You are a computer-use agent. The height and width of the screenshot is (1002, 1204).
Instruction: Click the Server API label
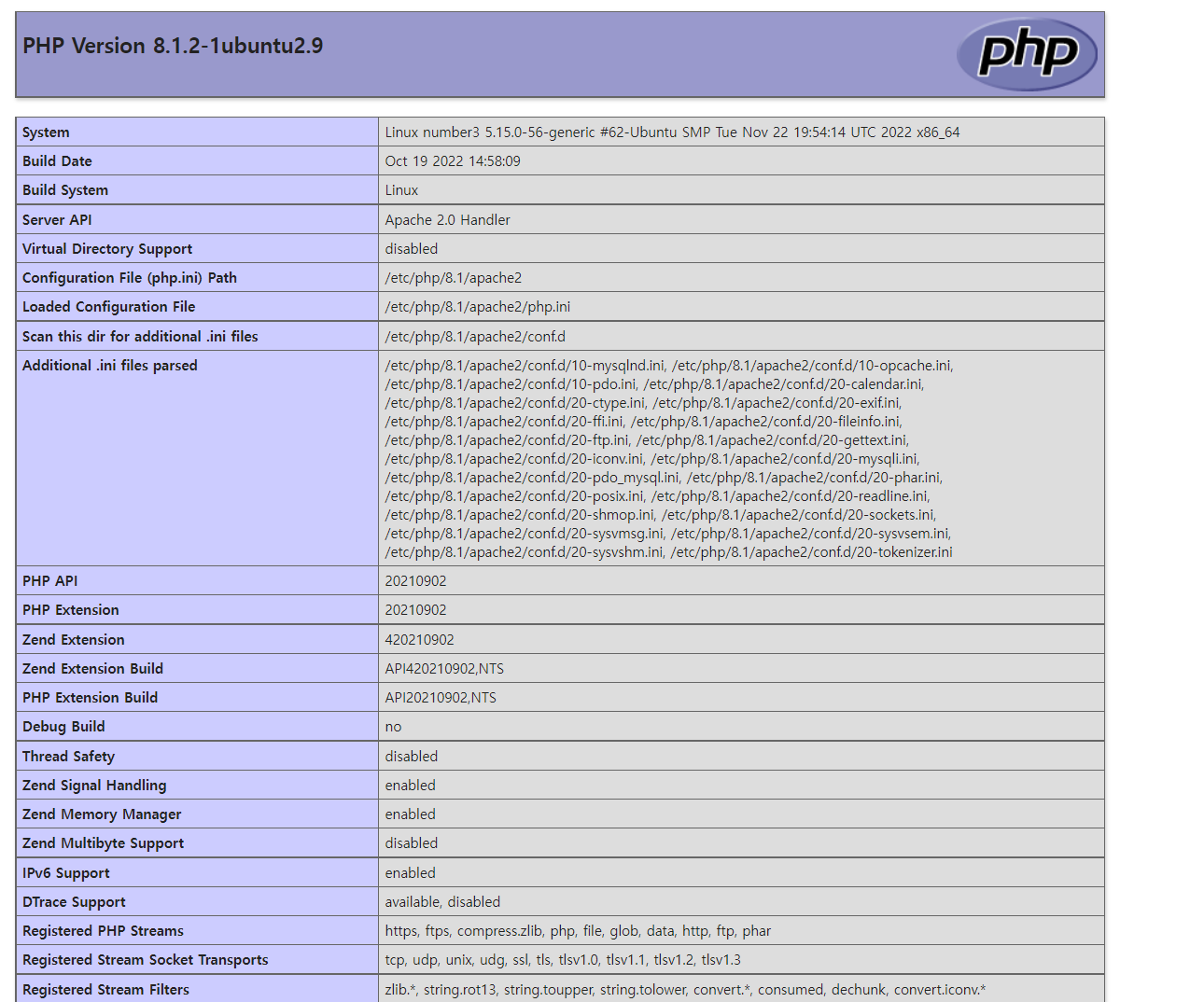click(57, 220)
